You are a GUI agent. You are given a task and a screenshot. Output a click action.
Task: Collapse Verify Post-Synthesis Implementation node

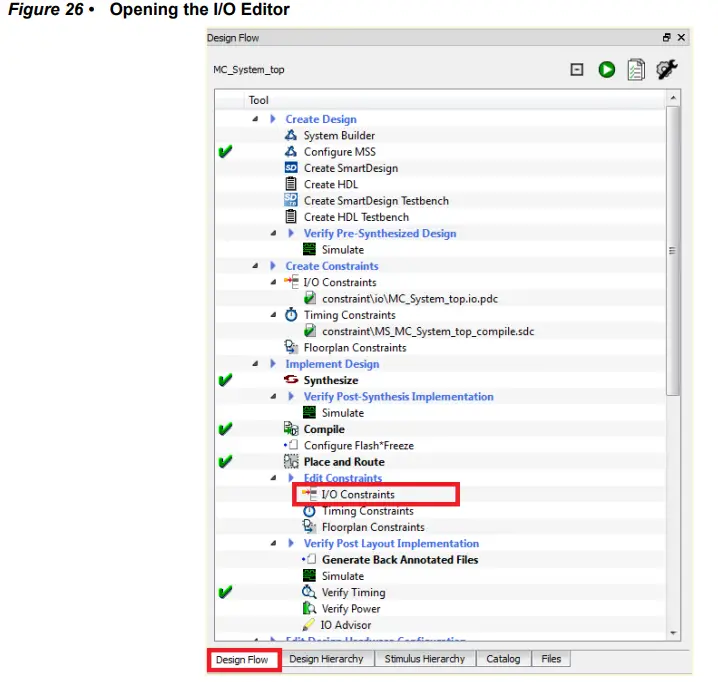point(273,396)
